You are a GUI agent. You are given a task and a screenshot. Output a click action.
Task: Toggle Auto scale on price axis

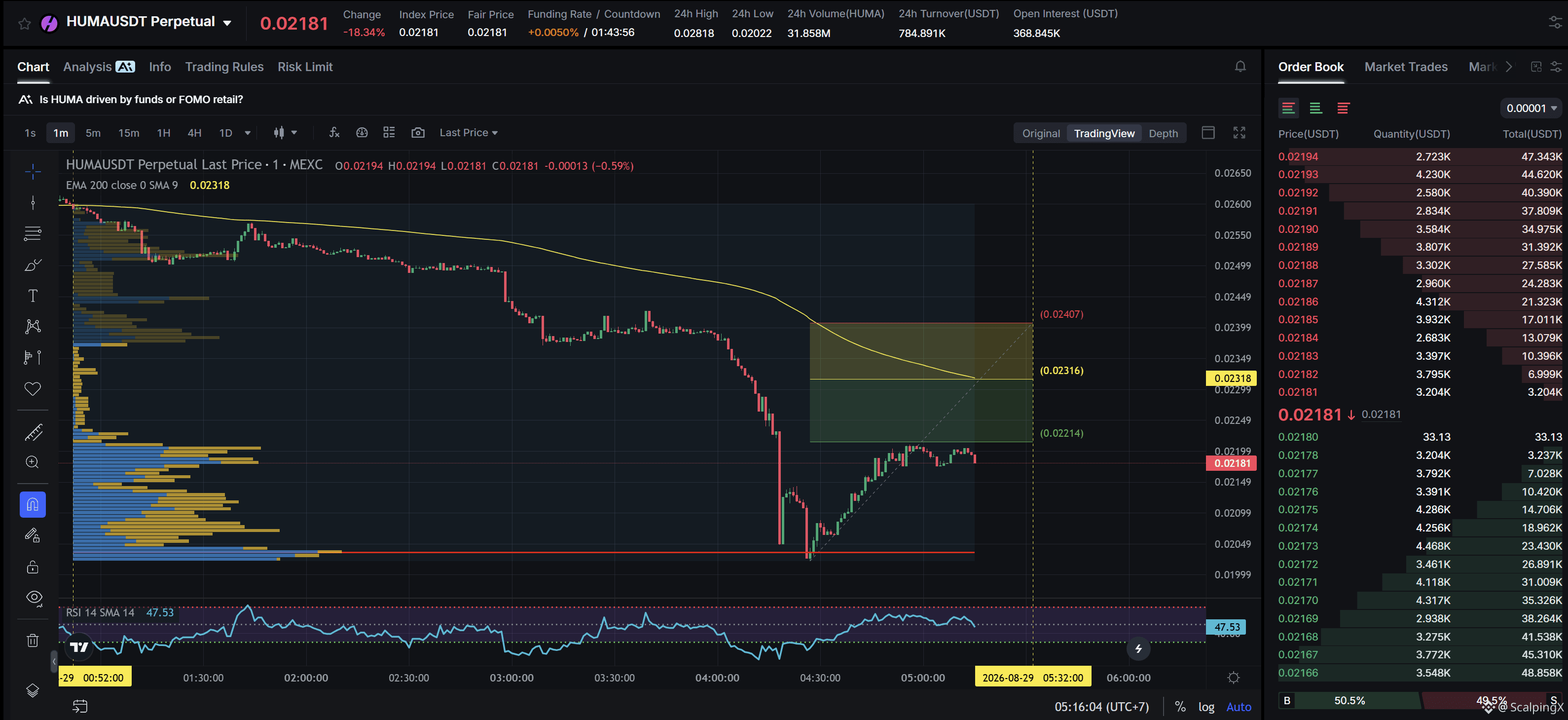point(1239,707)
